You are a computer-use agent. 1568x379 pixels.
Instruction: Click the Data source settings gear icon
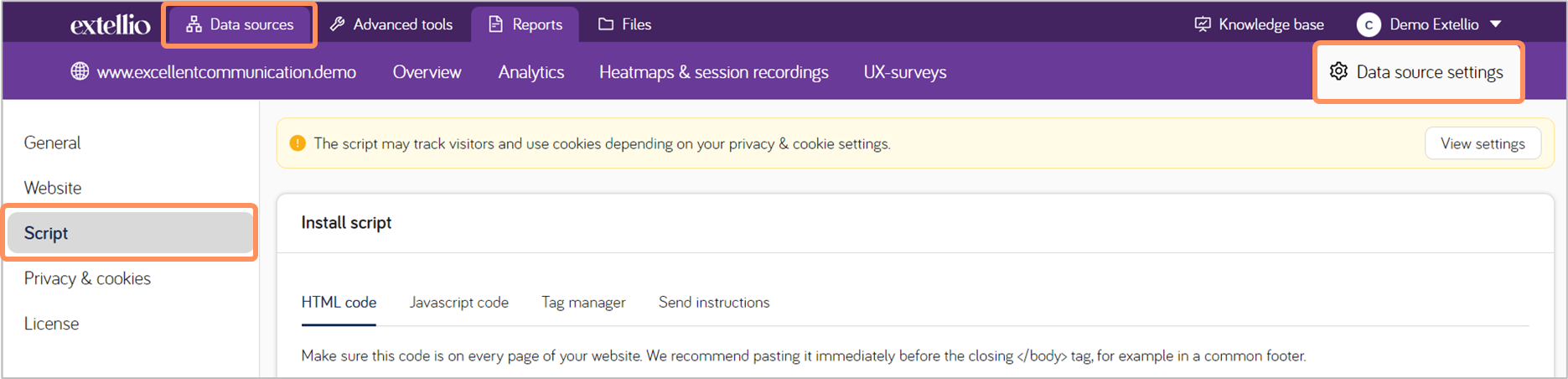[x=1339, y=71]
